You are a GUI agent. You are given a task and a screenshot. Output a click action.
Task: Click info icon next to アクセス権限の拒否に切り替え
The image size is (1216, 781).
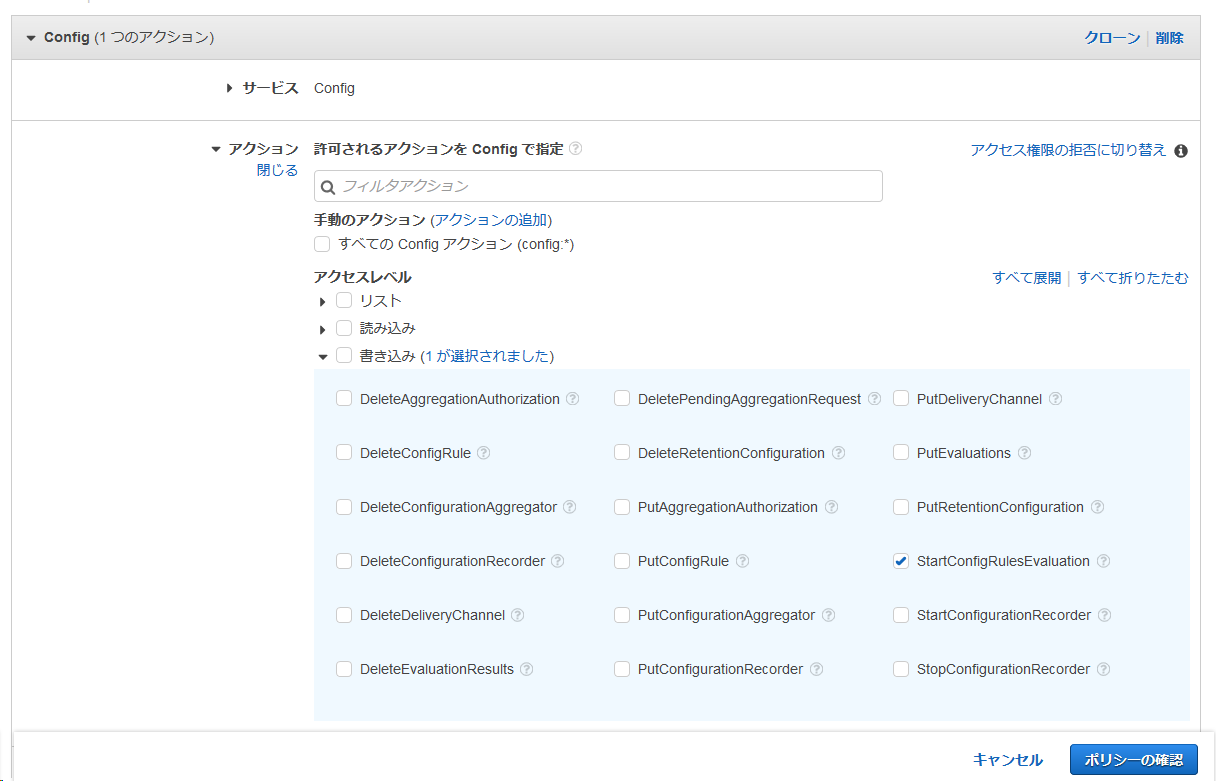[1181, 151]
